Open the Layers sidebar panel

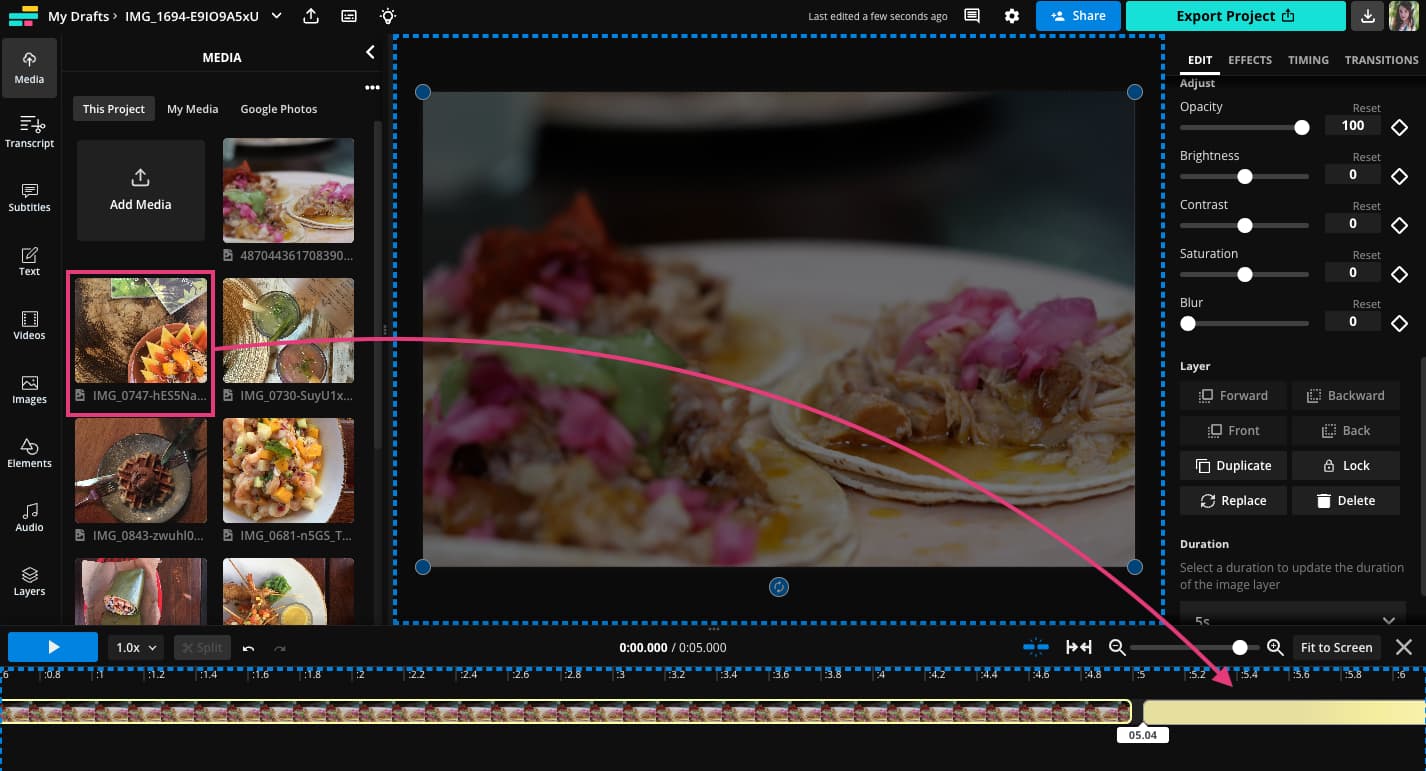pos(29,580)
